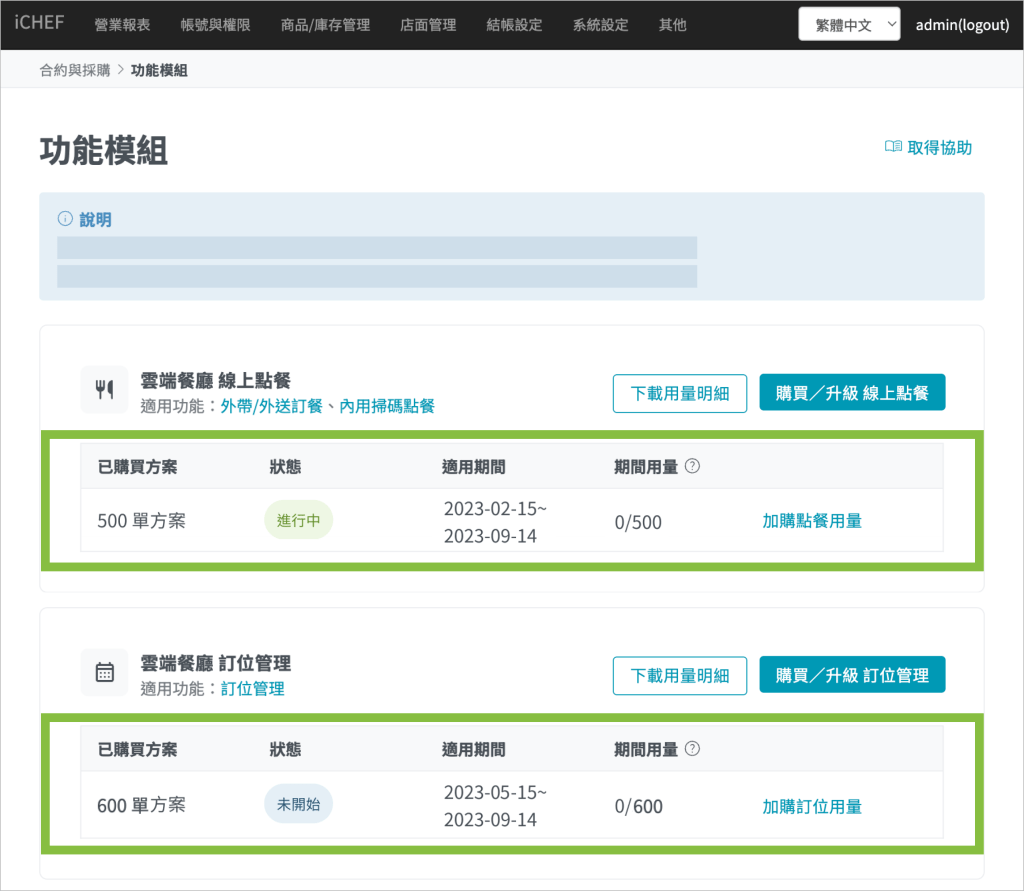Viewport: 1024px width, 891px height.
Task: Click the iCHEF logo
Action: tap(39, 23)
